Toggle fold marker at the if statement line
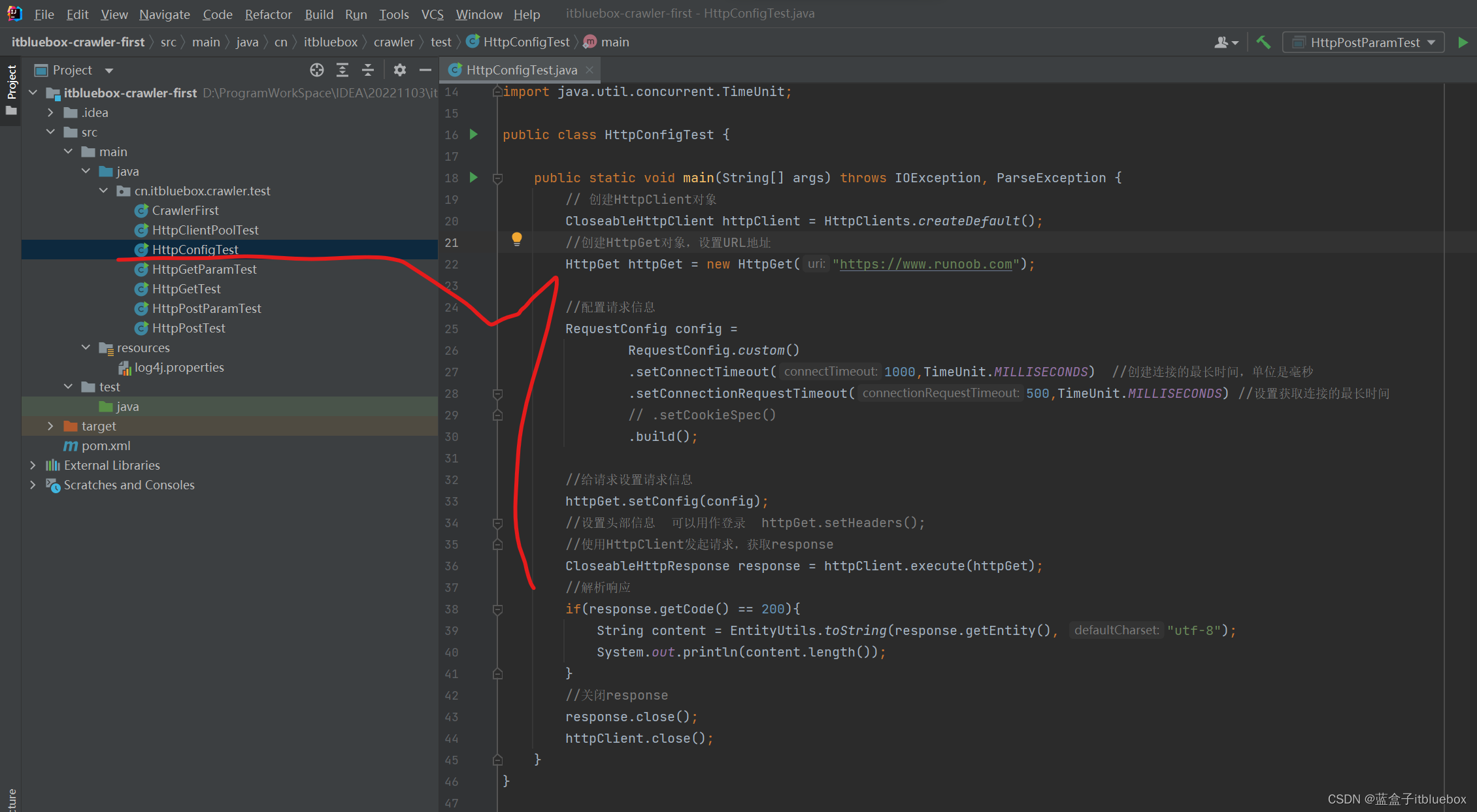The height and width of the screenshot is (812, 1477). click(497, 609)
